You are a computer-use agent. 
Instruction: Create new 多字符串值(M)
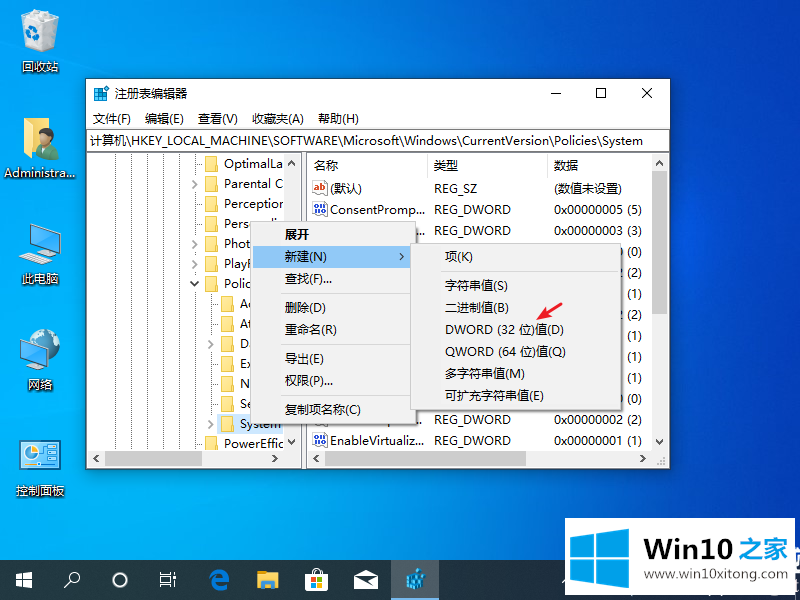pyautogui.click(x=516, y=373)
